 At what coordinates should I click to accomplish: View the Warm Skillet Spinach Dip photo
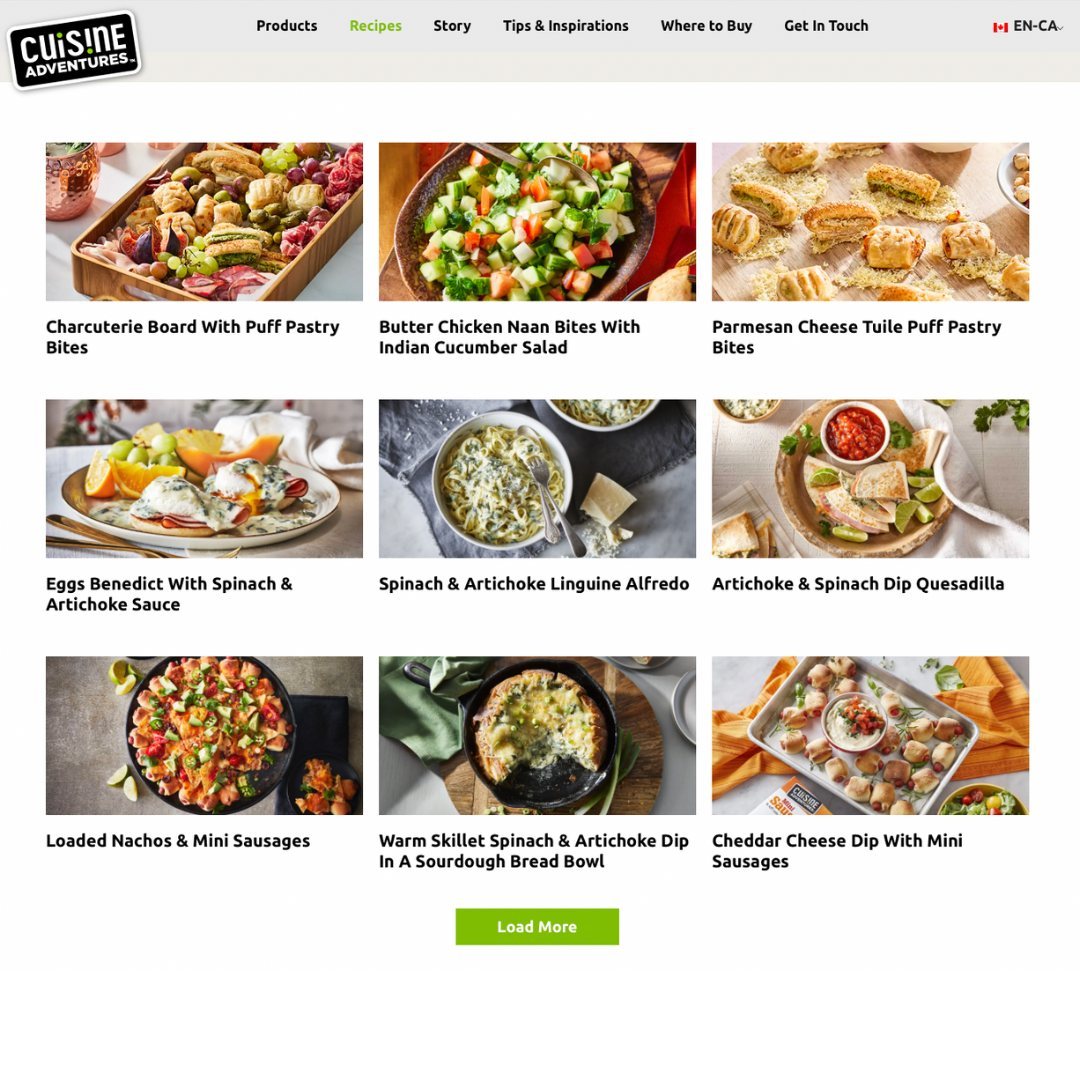tap(537, 736)
